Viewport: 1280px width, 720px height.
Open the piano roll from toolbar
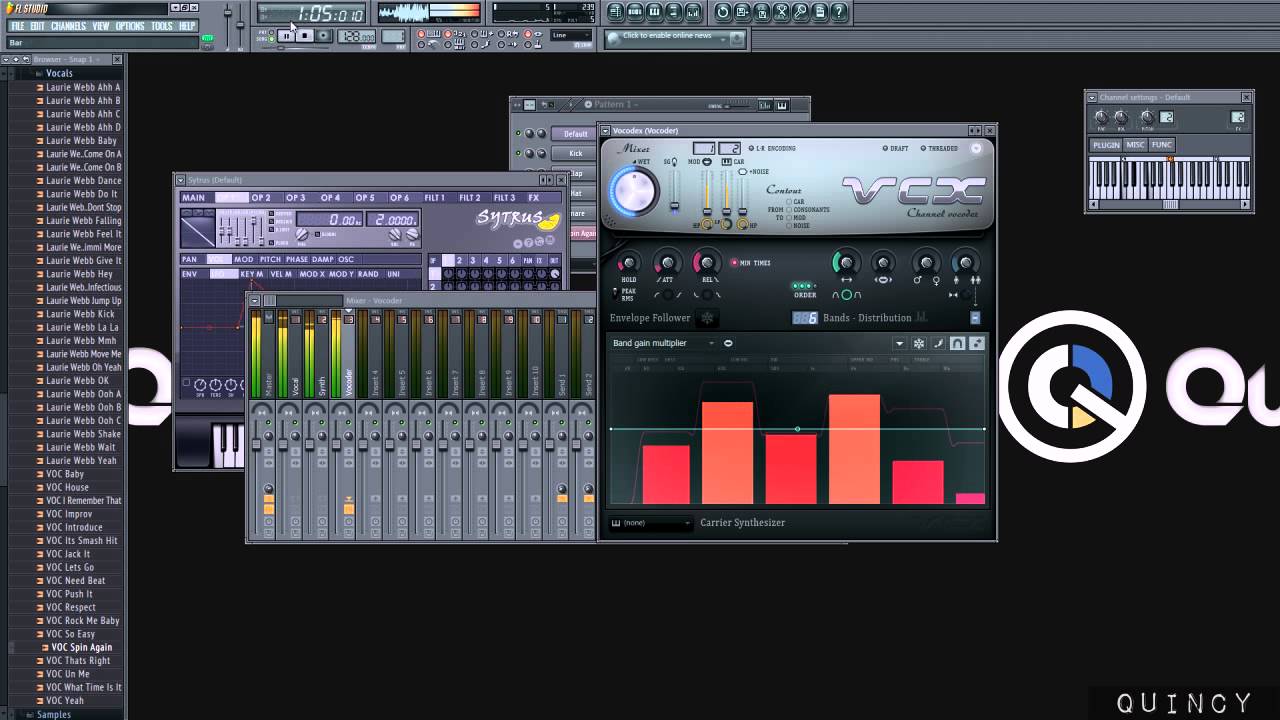(654, 12)
